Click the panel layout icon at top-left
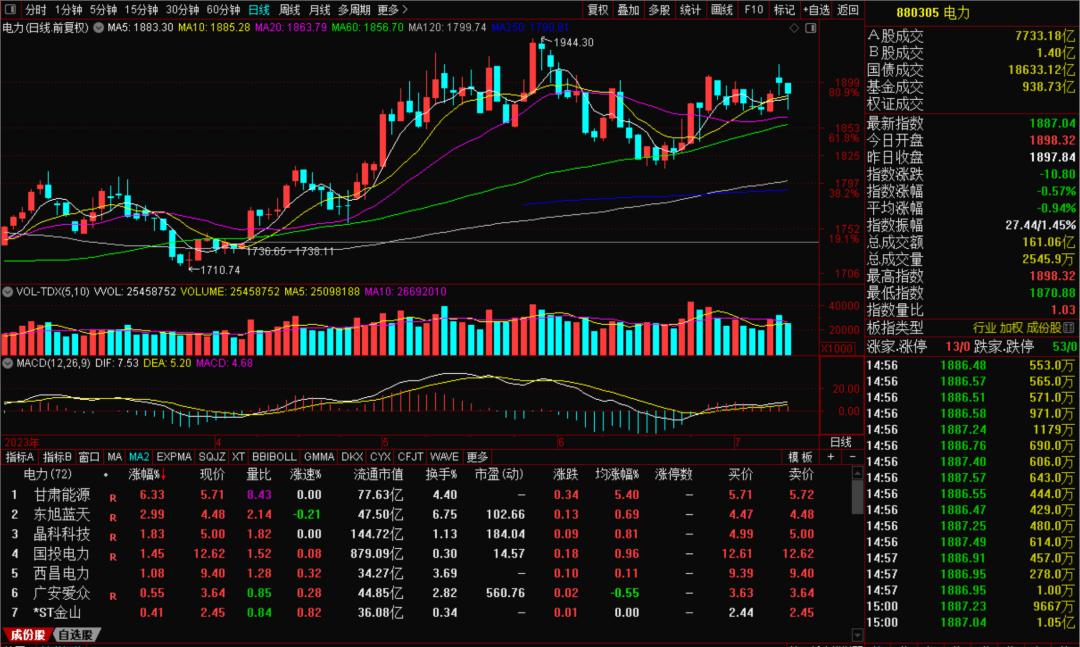This screenshot has width=1080, height=647. click(x=10, y=10)
